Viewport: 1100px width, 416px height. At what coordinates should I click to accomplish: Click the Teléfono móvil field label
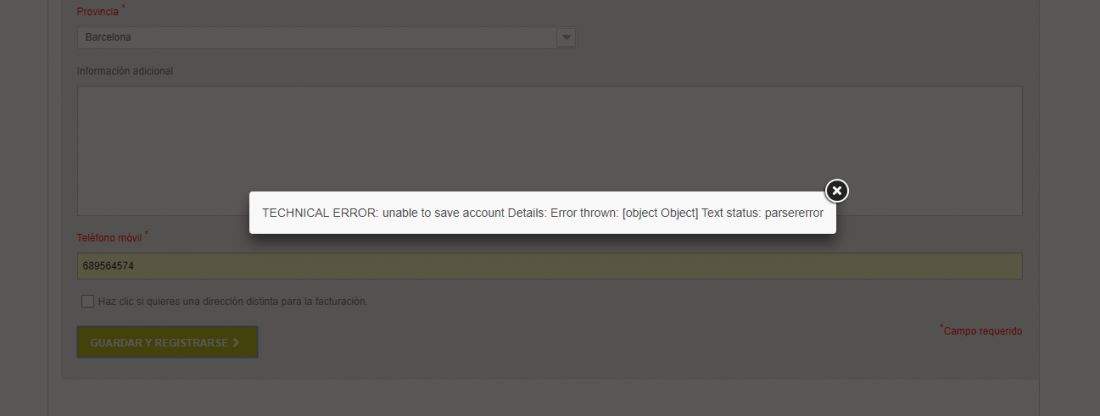[109, 238]
